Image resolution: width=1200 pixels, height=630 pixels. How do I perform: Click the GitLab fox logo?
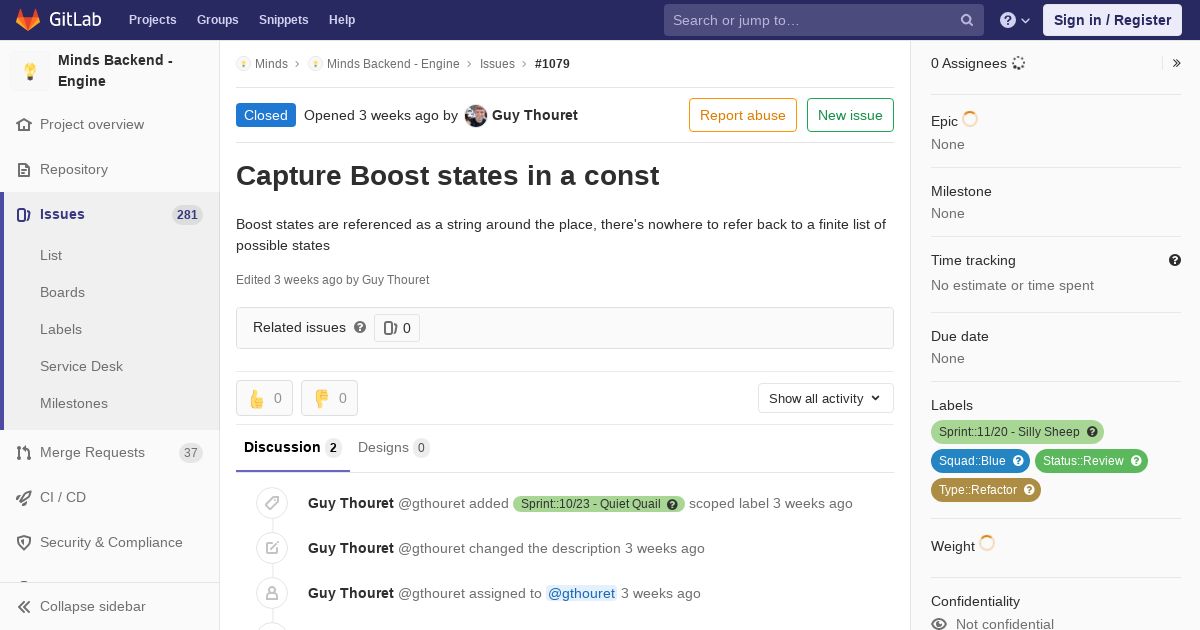pyautogui.click(x=28, y=19)
